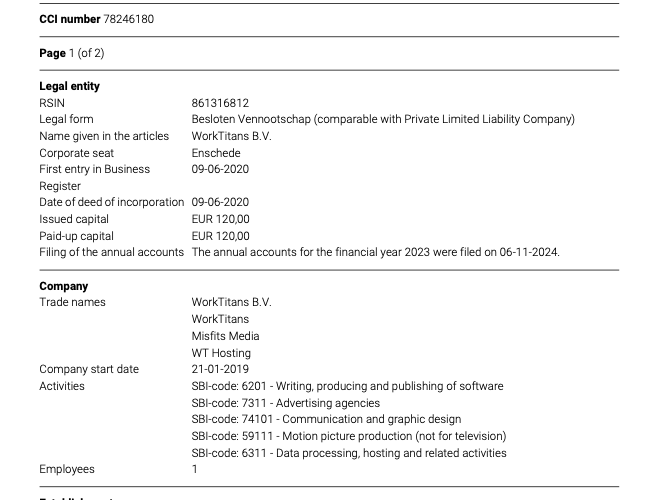Click the 'Date of deed of incorporation' label
Image resolution: width=647 pixels, height=500 pixels.
click(111, 202)
